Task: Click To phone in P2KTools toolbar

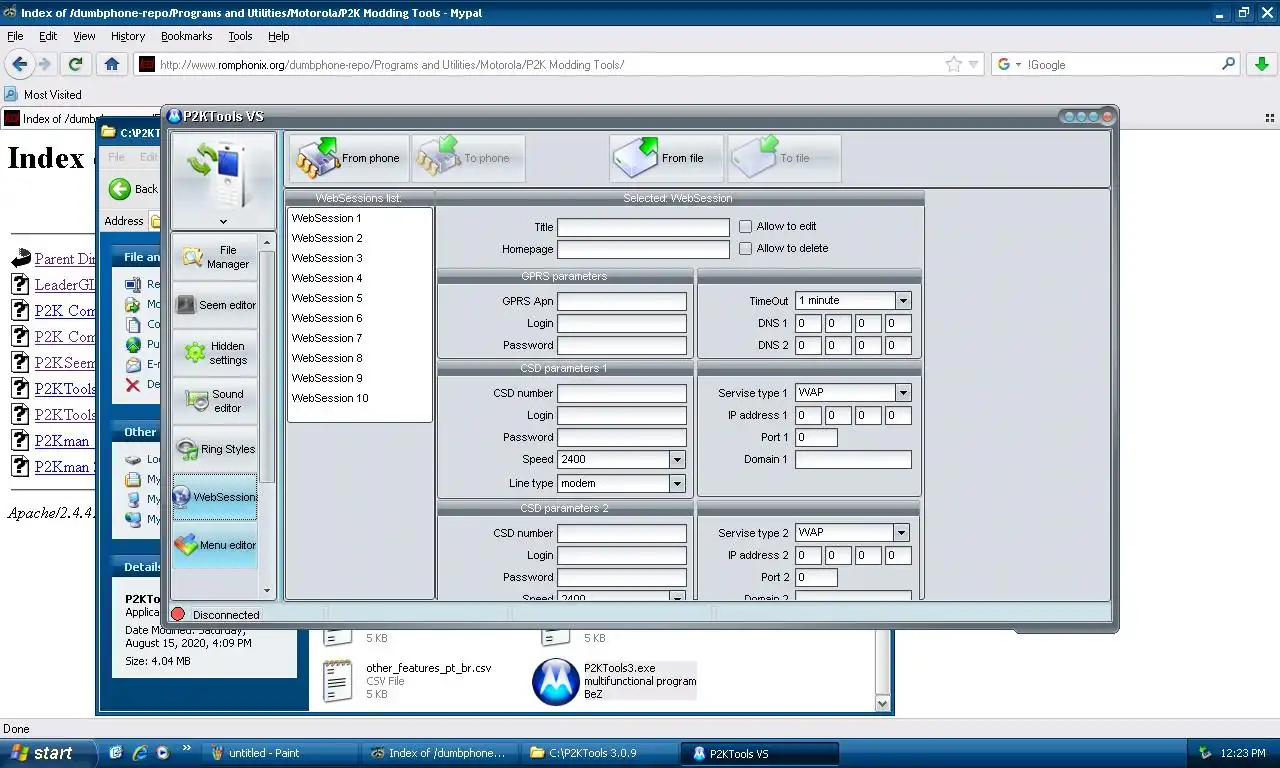Action: click(x=468, y=158)
